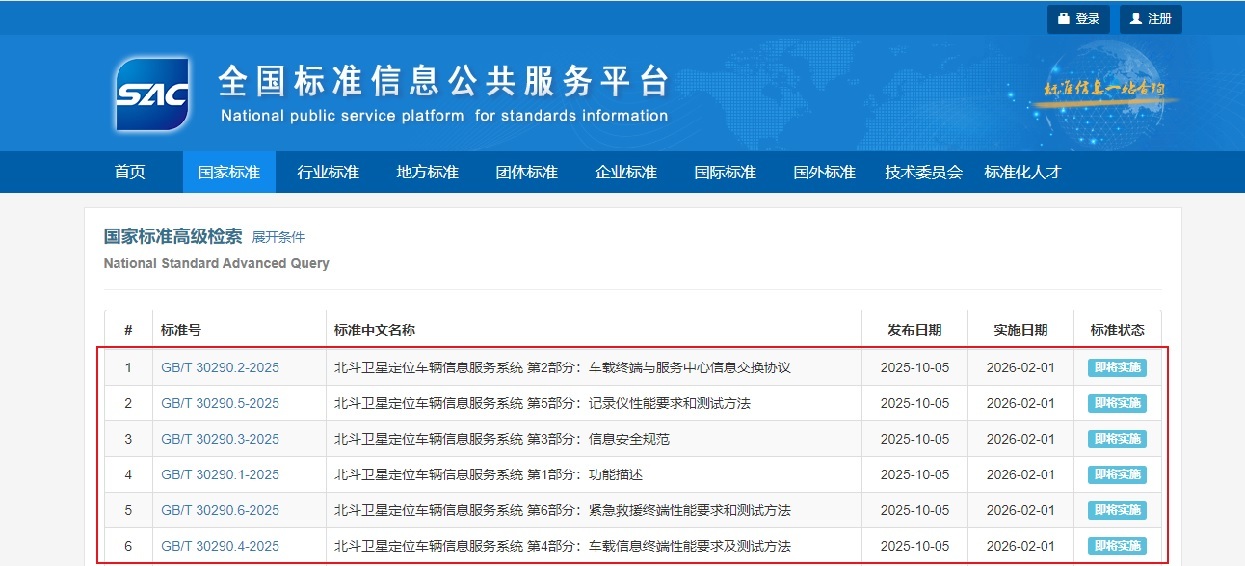
Task: Select 国外标准 menu item
Action: (825, 172)
